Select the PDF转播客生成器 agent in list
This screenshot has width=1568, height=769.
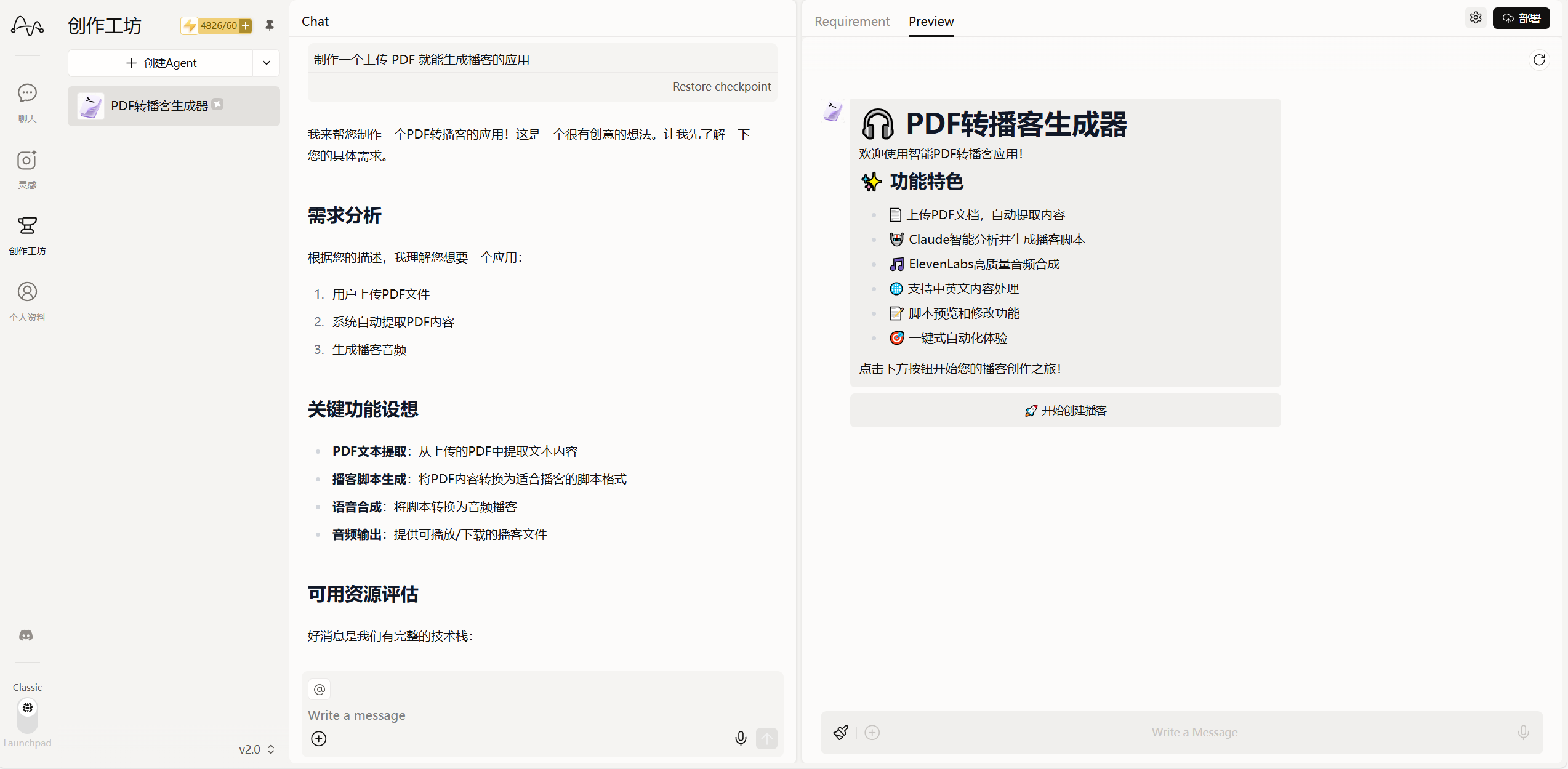[174, 106]
